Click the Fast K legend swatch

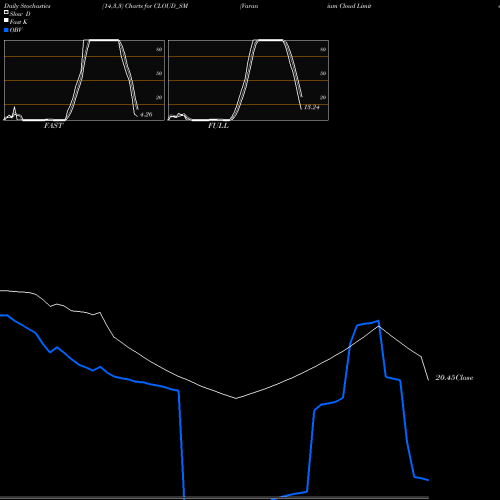pyautogui.click(x=6, y=21)
